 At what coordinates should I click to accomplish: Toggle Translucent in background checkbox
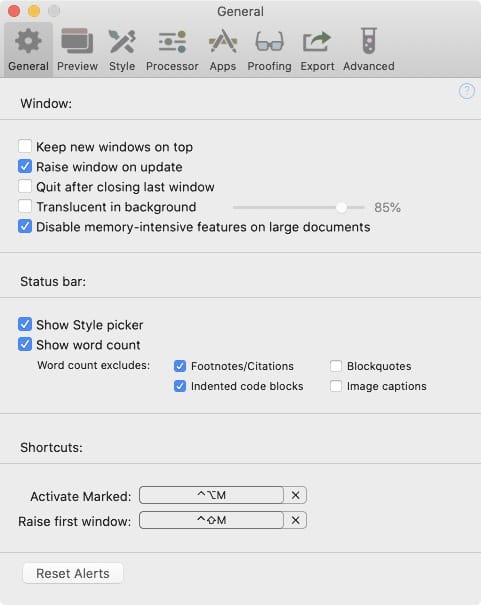(x=25, y=207)
